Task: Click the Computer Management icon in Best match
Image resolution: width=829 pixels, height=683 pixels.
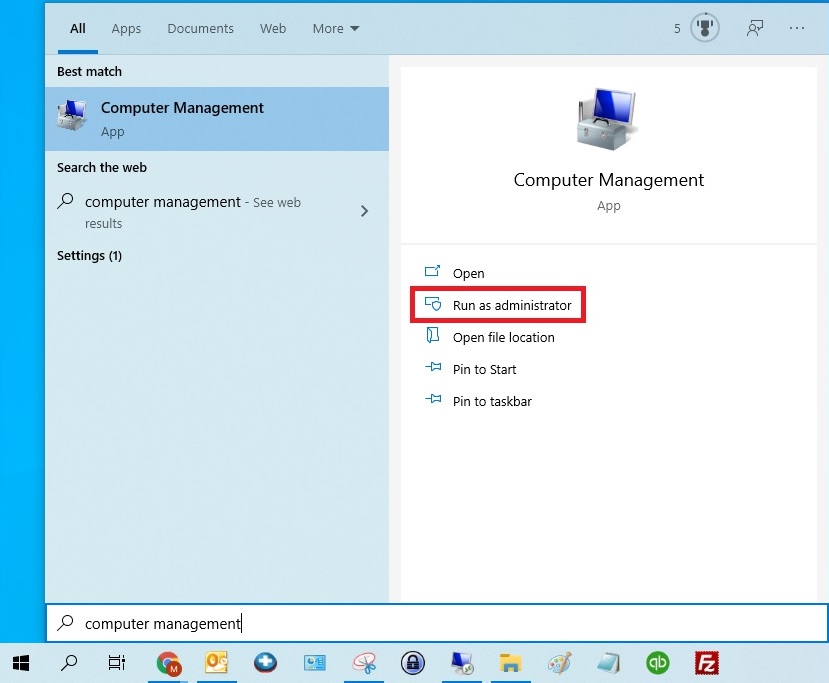Action: click(71, 115)
